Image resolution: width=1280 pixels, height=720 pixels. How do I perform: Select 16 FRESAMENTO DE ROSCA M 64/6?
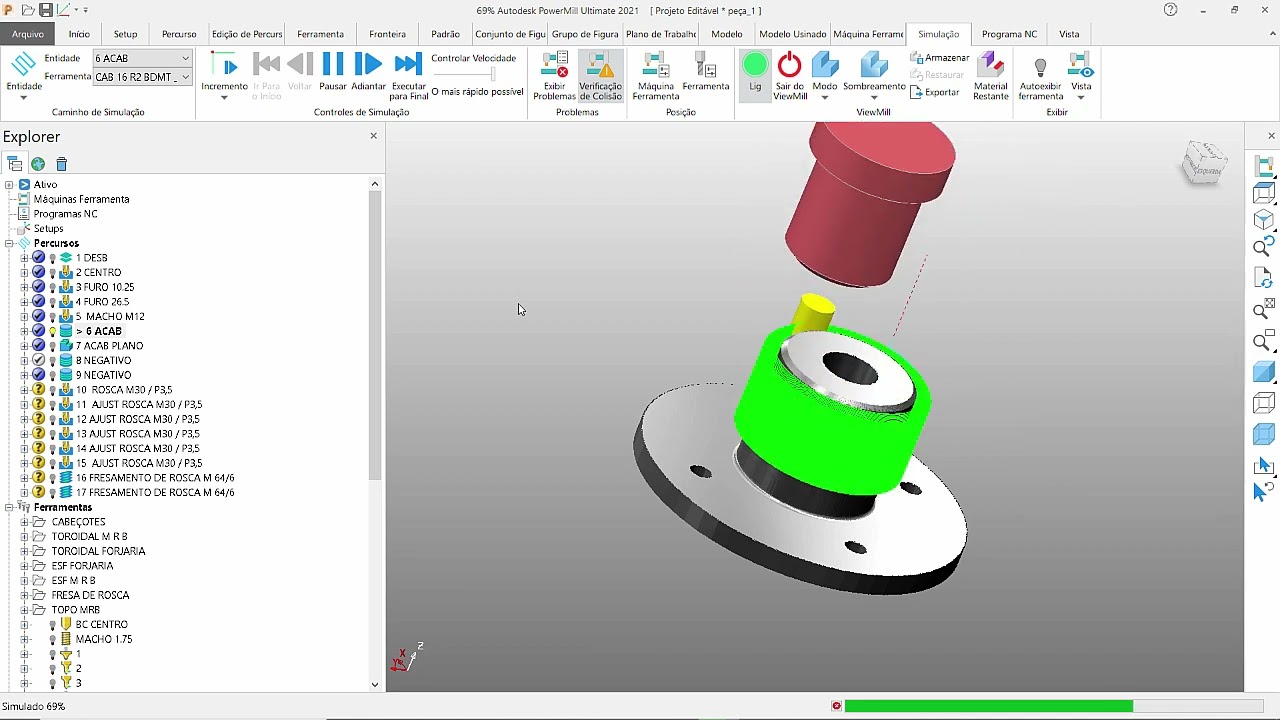[155, 478]
